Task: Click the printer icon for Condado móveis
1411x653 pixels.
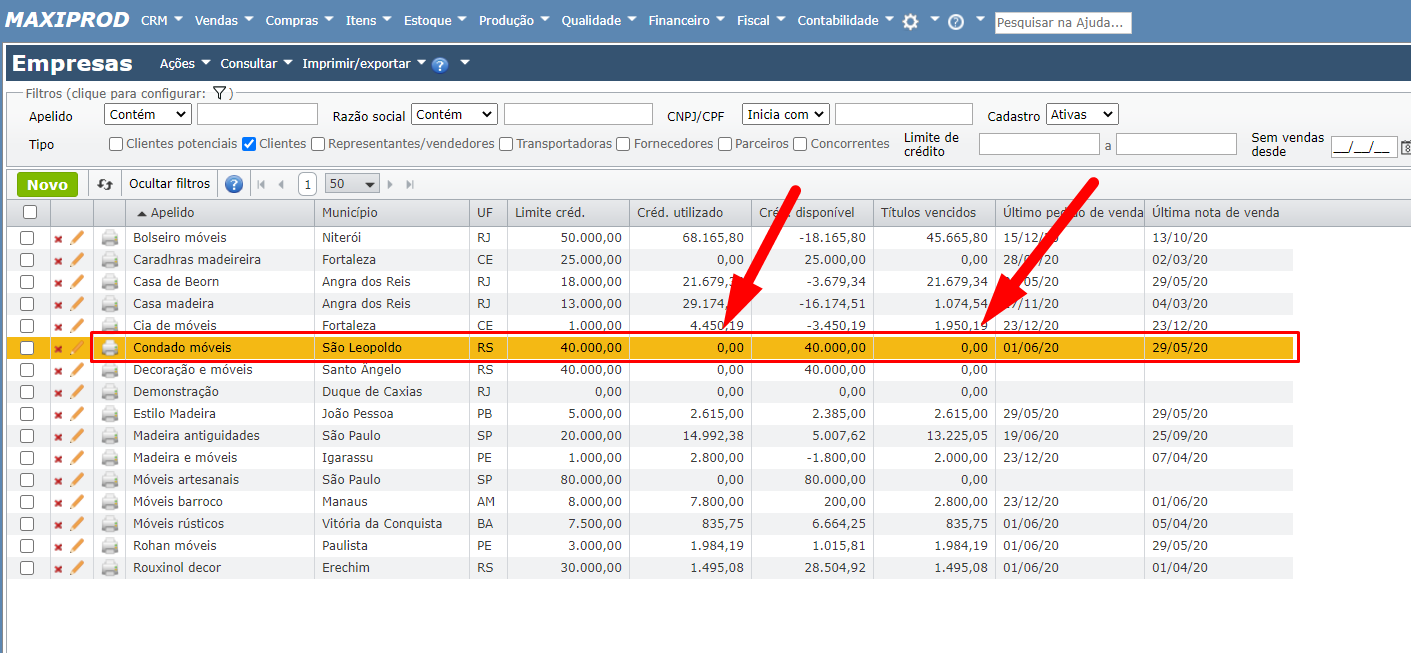Action: (109, 348)
